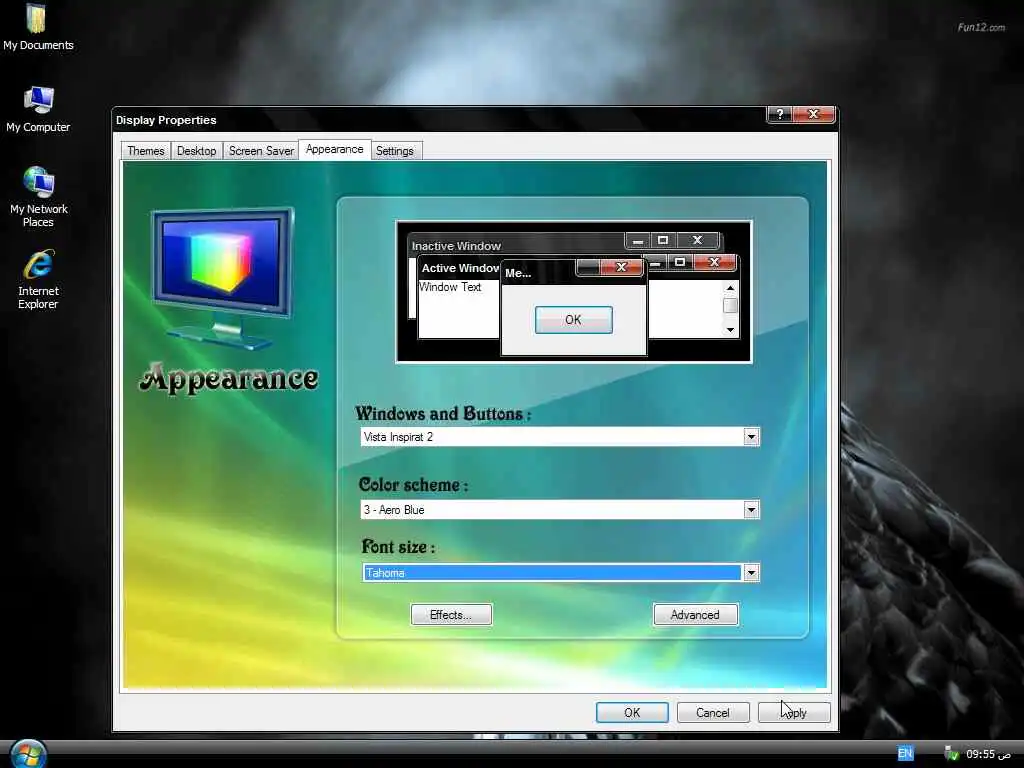Screen dimensions: 1024x768
Task: Launch Internet Explorer from desktop
Action: coord(38,279)
